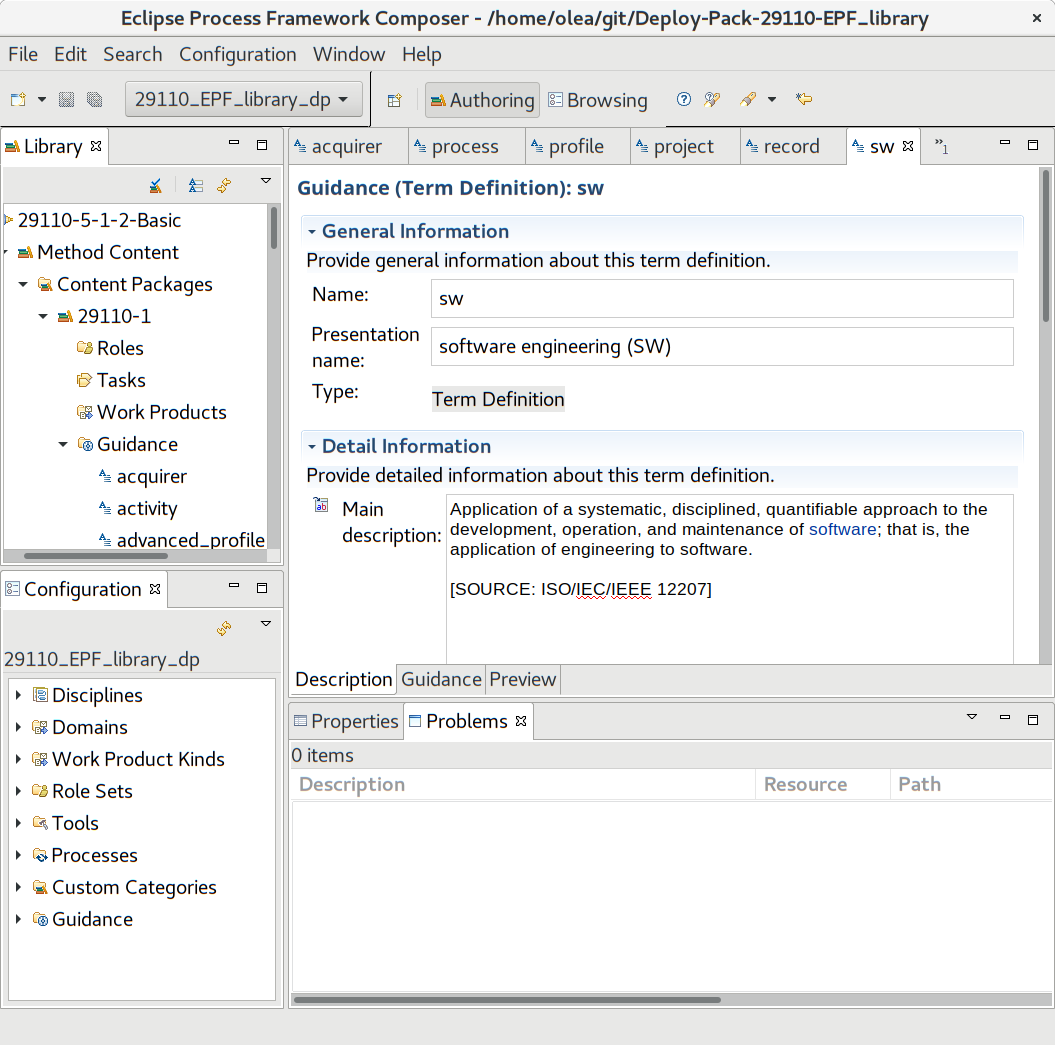Switch to the Browsing perspective

click(x=598, y=100)
